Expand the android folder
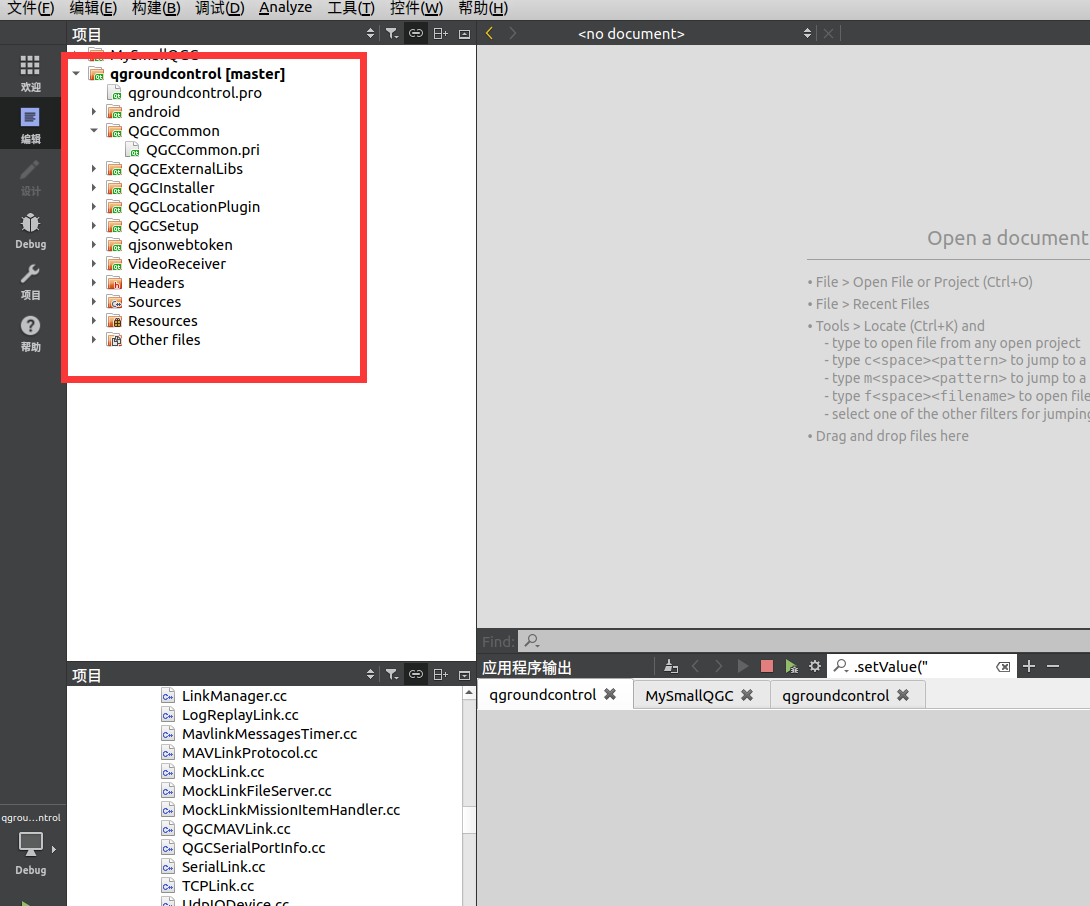The width and height of the screenshot is (1090, 906). pyautogui.click(x=94, y=111)
